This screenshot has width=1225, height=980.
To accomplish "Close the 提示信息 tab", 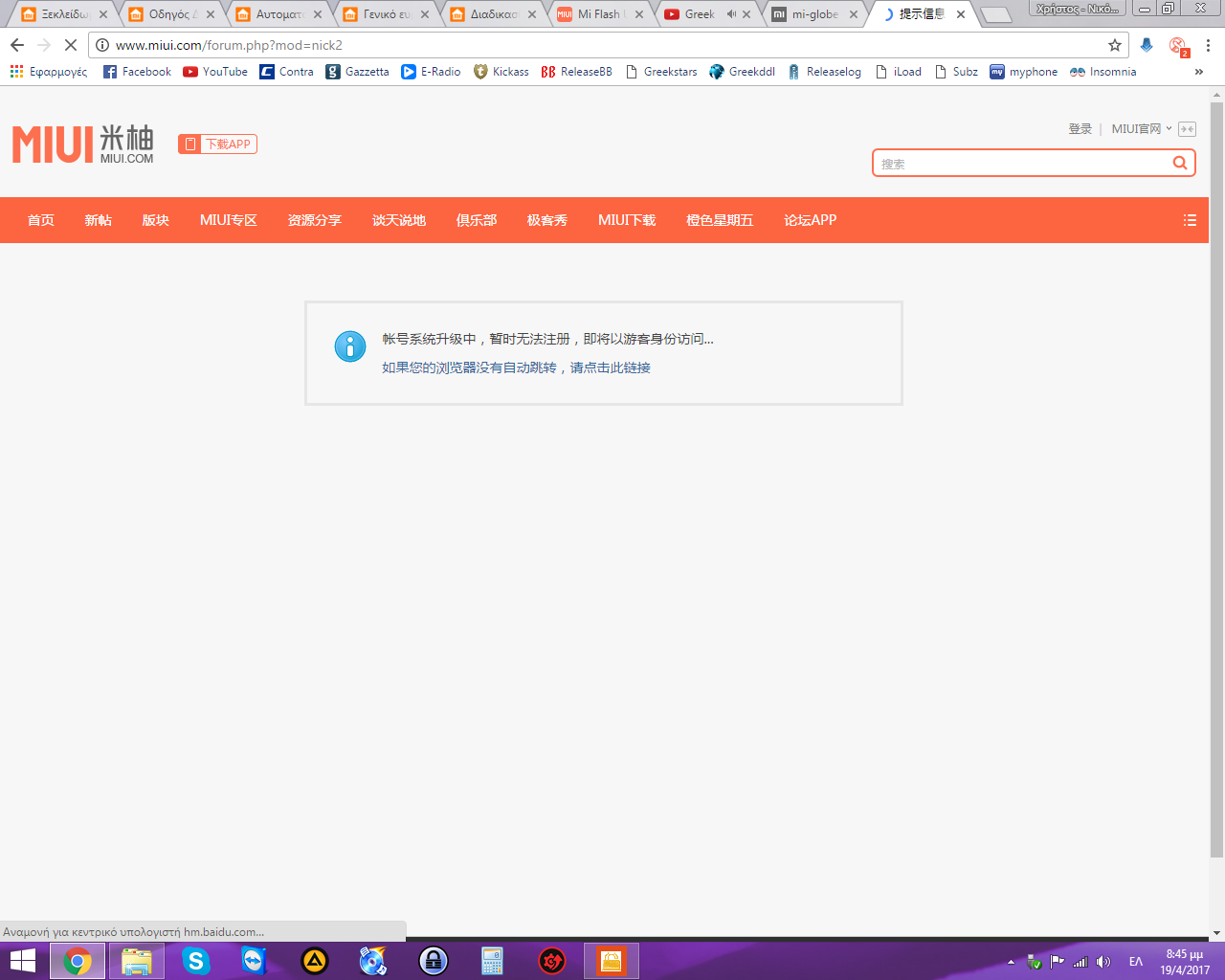I will pyautogui.click(x=961, y=14).
